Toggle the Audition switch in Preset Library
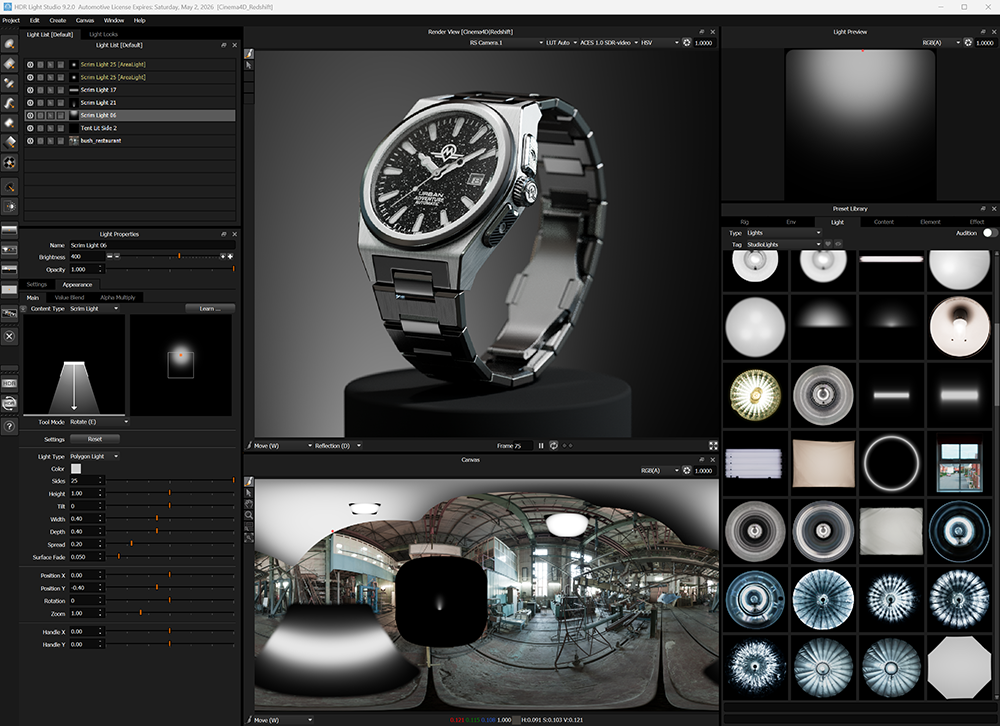 (990, 233)
